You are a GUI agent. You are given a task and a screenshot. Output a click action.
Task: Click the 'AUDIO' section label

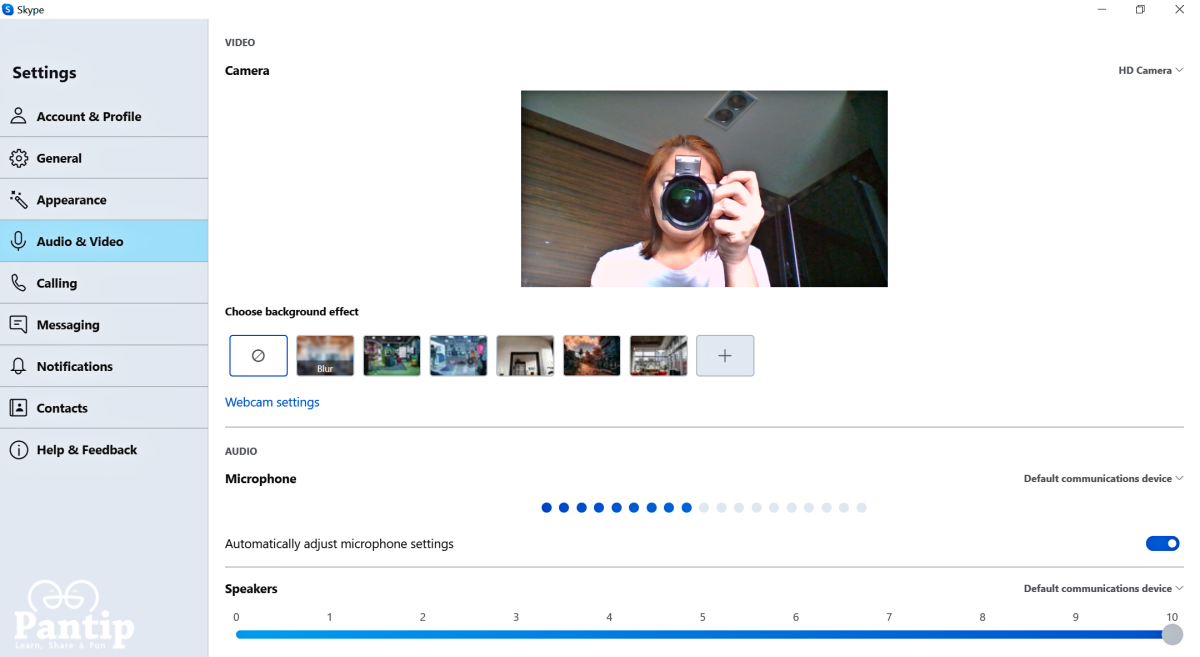(x=241, y=451)
